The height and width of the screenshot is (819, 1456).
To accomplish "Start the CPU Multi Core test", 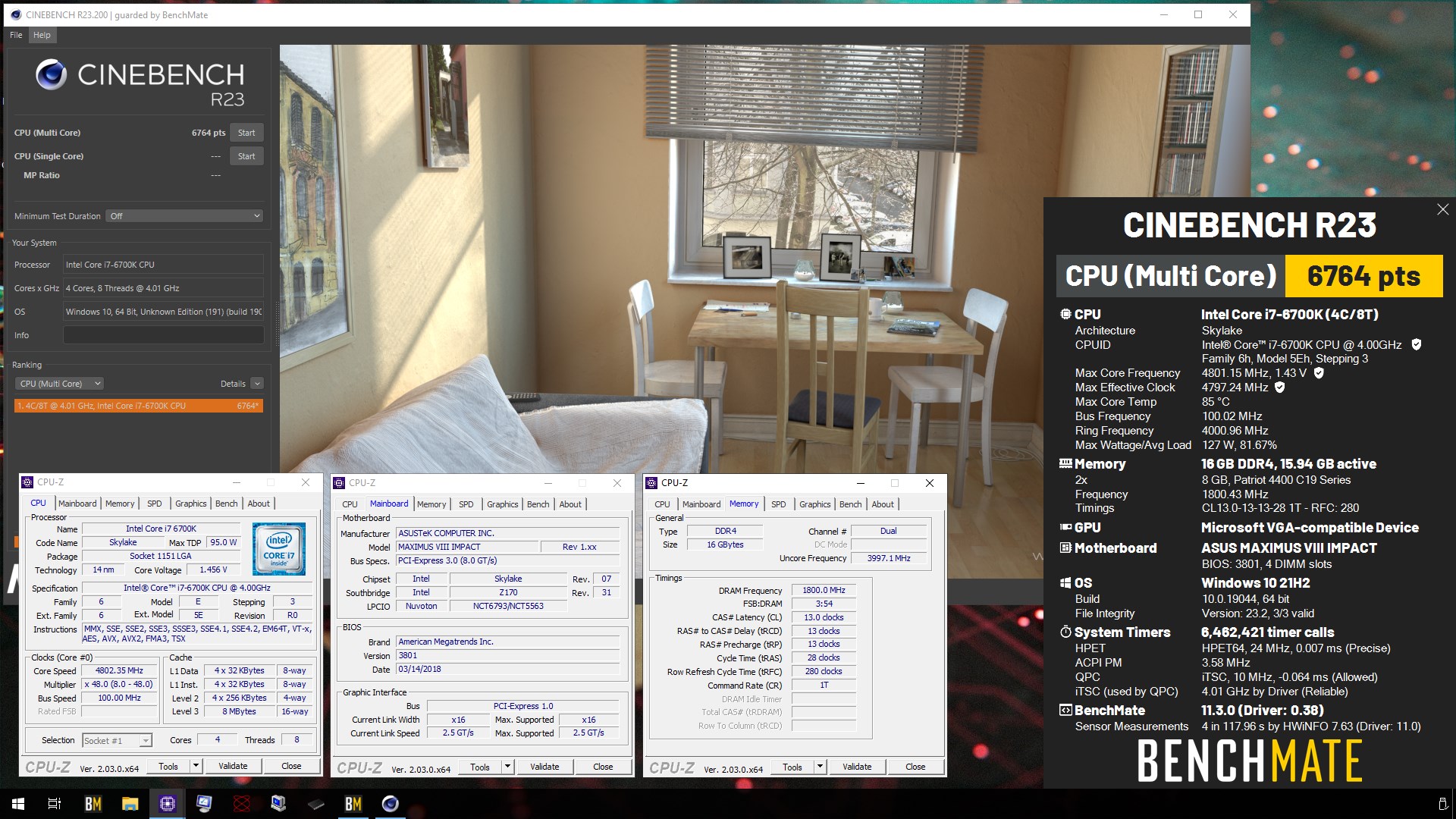I will [246, 133].
